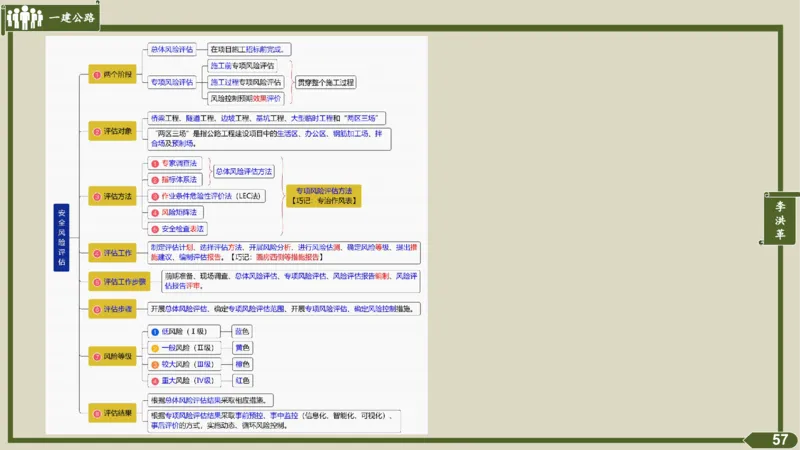The width and height of the screenshot is (800, 450).
Task: Click the 橙色 color label
Action: pos(242,364)
